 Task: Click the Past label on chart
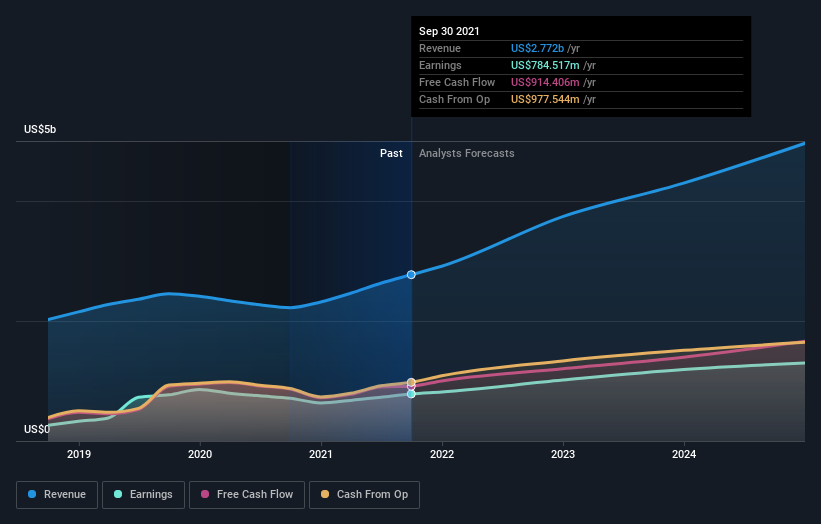(391, 153)
